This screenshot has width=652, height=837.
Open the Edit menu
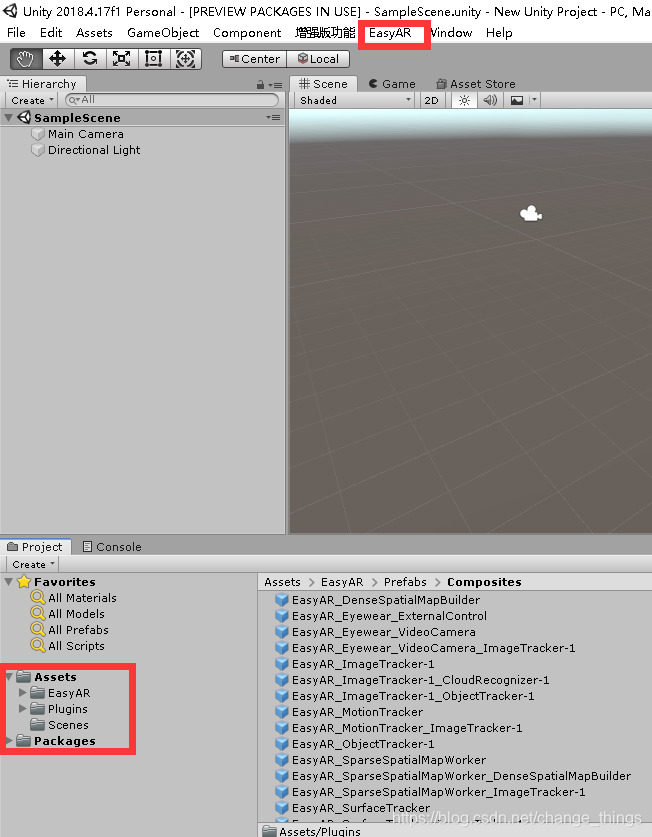[51, 33]
